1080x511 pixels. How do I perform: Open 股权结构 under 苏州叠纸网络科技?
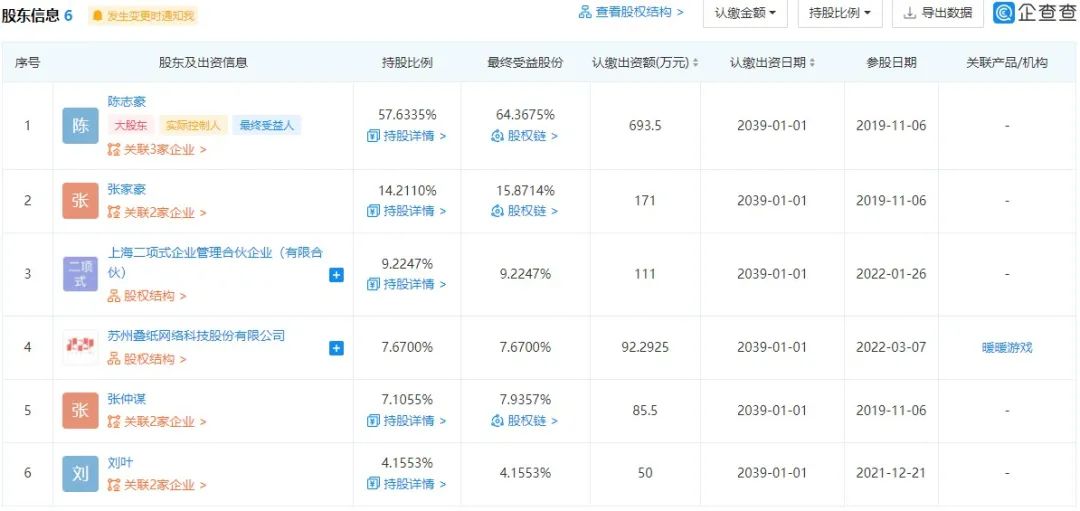click(x=147, y=359)
